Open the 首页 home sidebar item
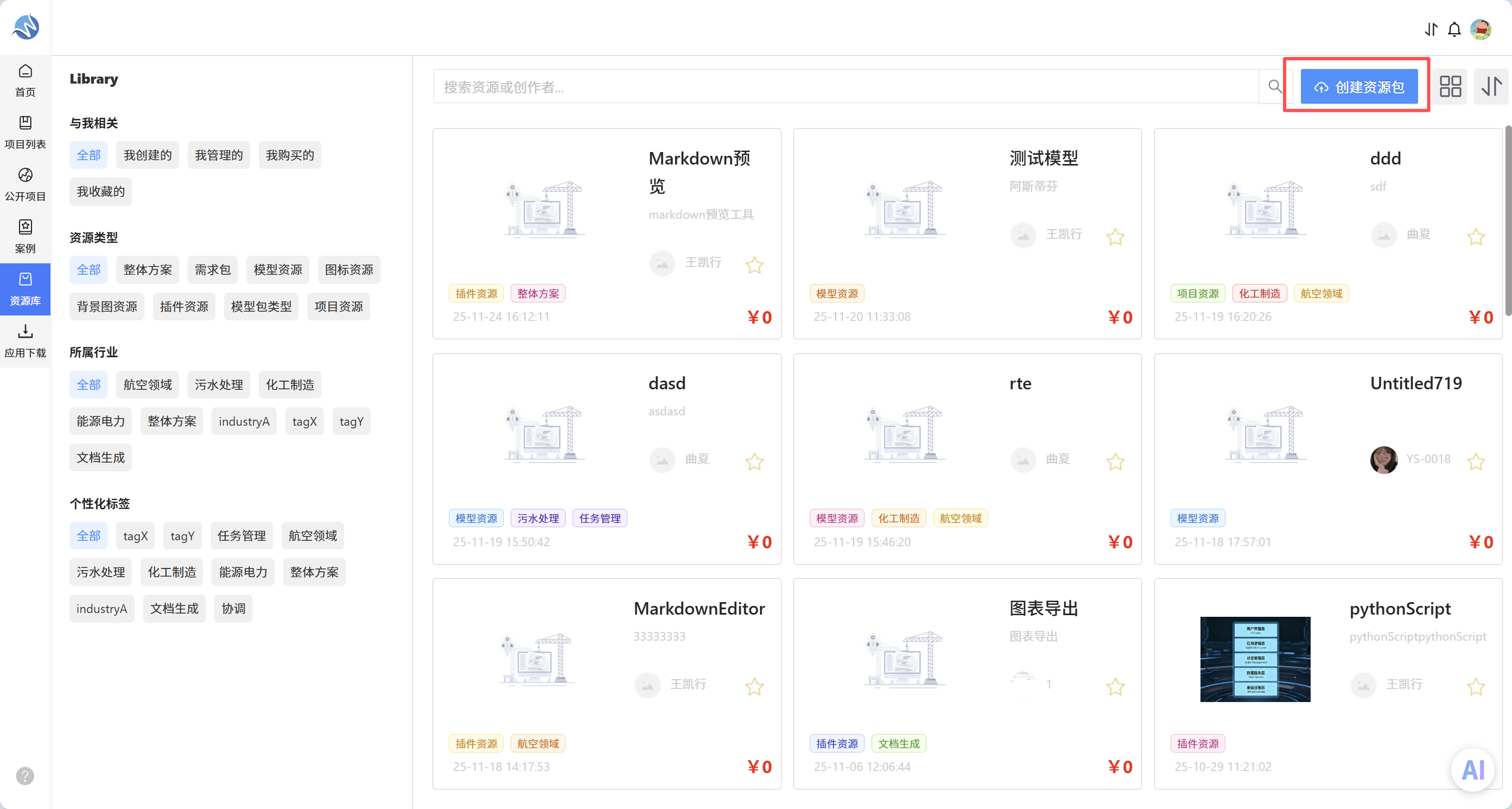The width and height of the screenshot is (1512, 809). click(26, 80)
